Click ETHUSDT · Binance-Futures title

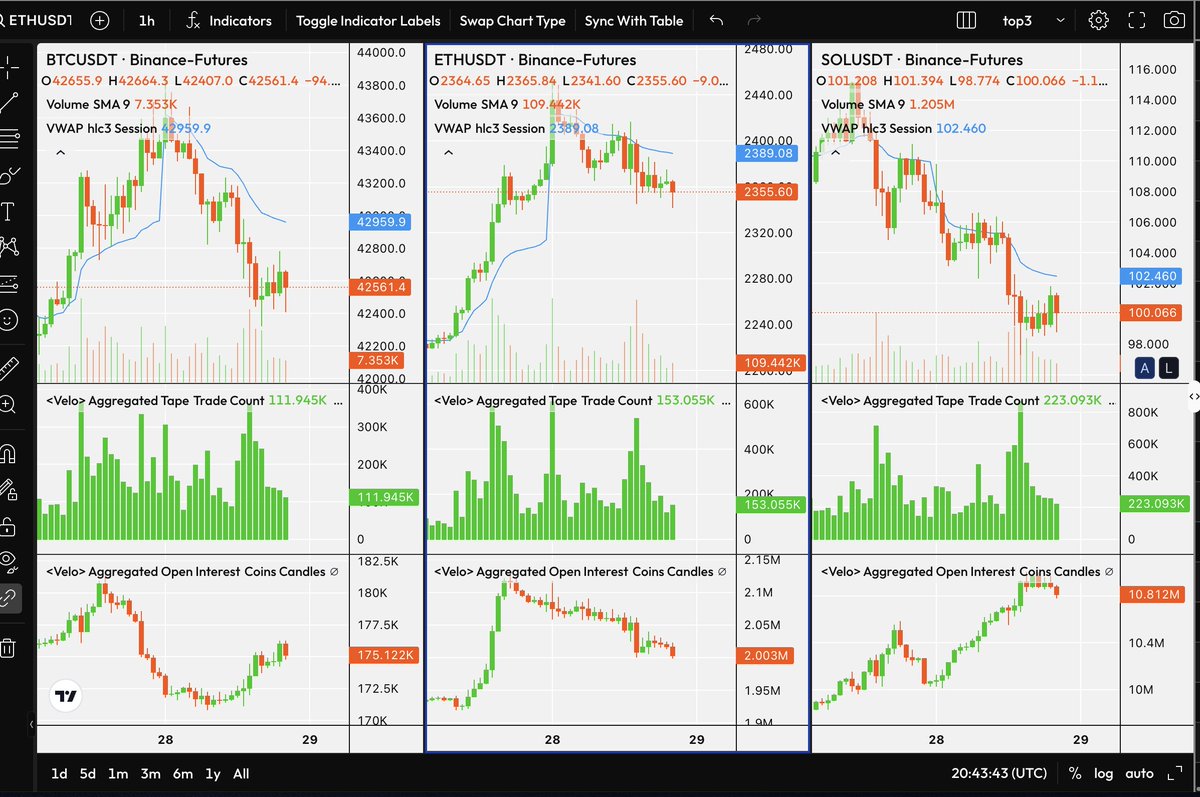click(535, 60)
